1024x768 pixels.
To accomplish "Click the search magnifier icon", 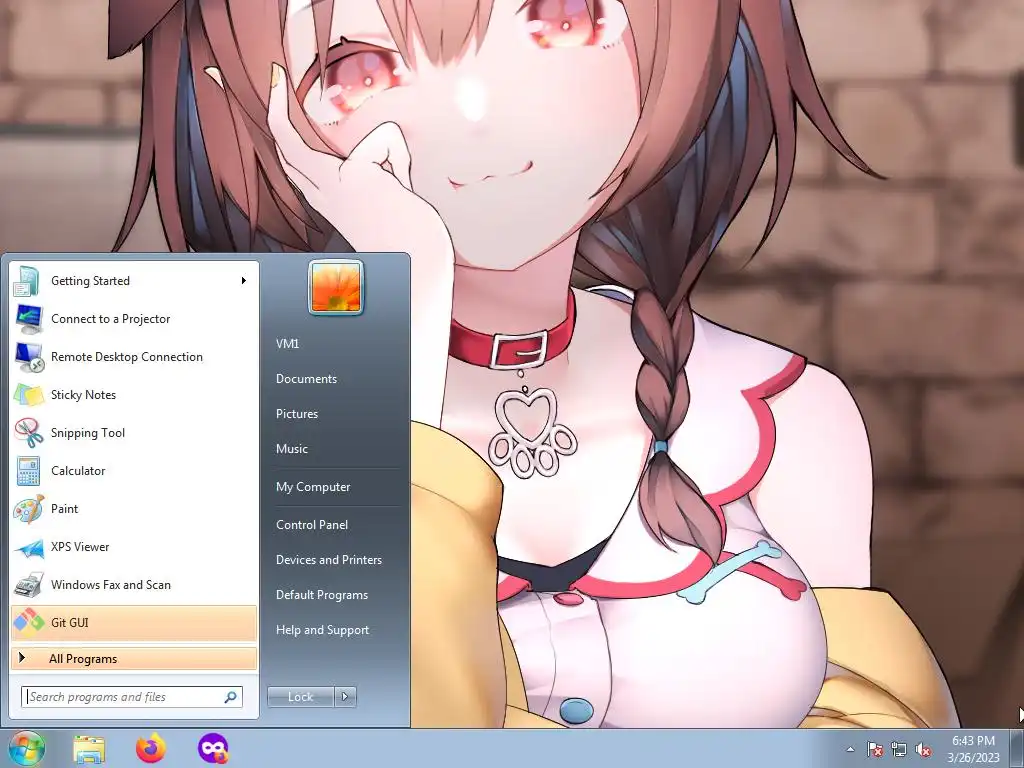I will (231, 697).
